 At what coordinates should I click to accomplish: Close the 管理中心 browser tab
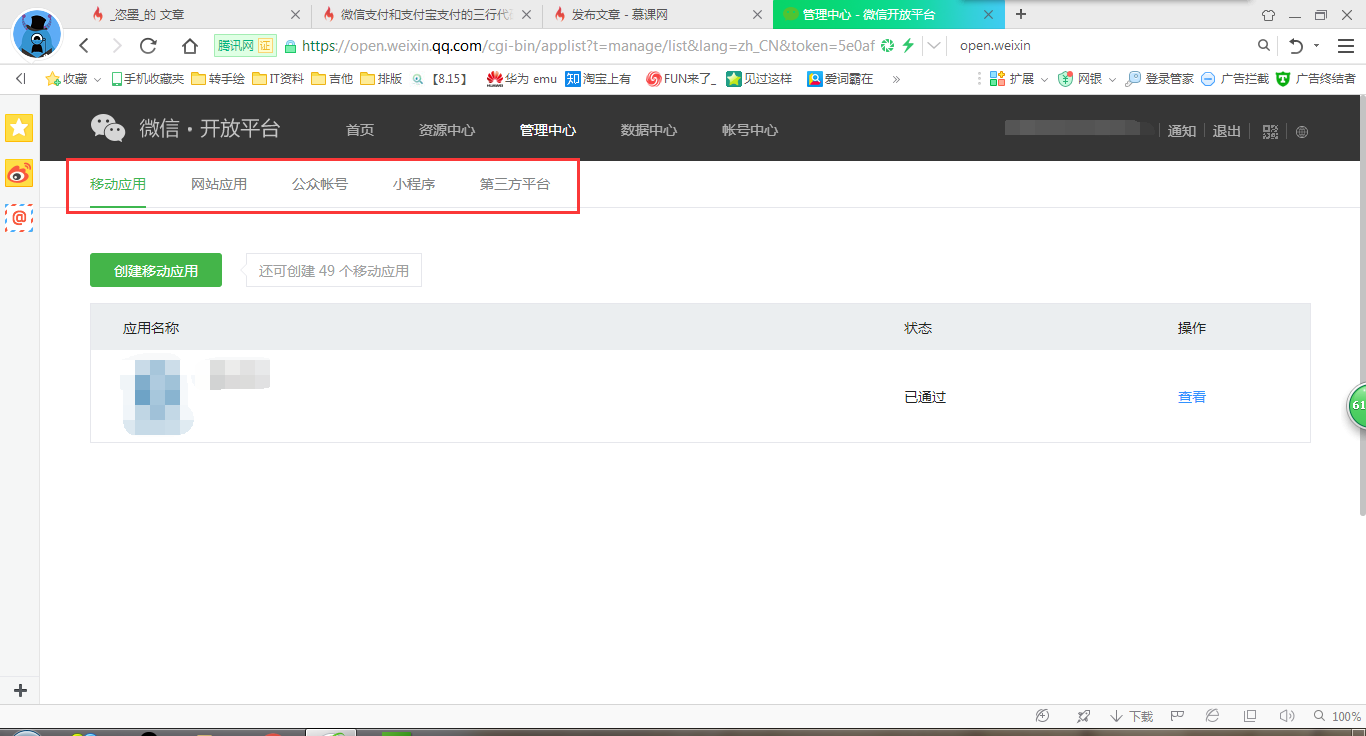click(988, 15)
